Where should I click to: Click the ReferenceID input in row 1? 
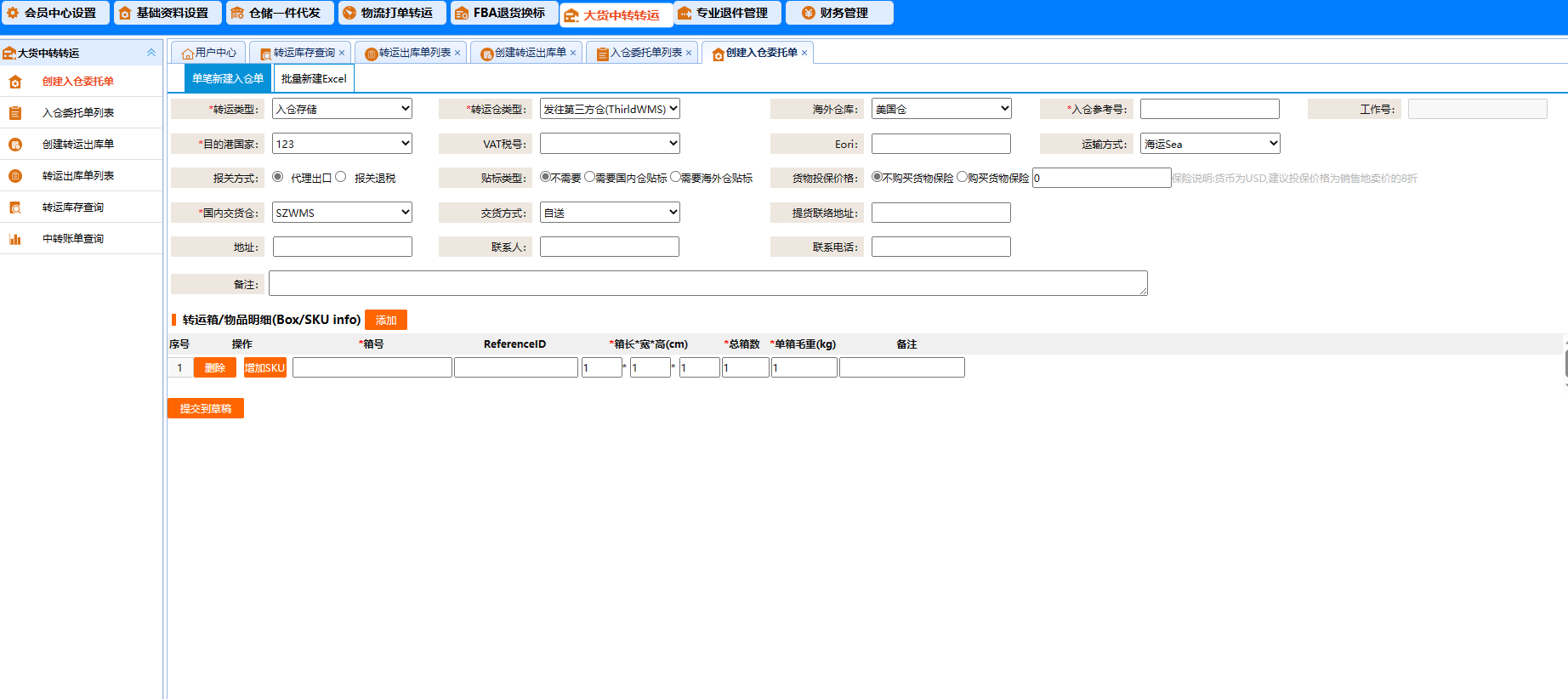pyautogui.click(x=516, y=367)
